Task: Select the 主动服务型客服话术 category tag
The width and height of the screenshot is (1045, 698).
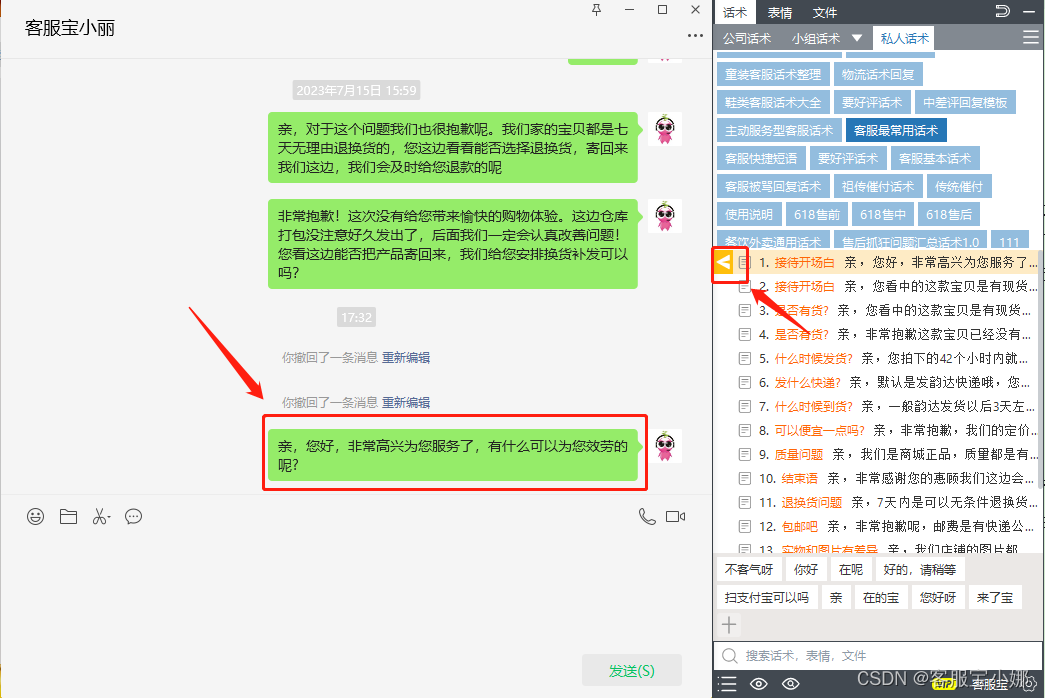Action: (x=778, y=131)
